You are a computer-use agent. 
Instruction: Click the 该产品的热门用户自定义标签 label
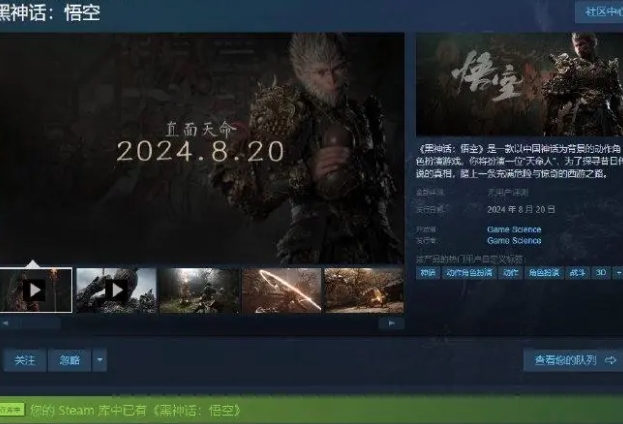(470, 259)
